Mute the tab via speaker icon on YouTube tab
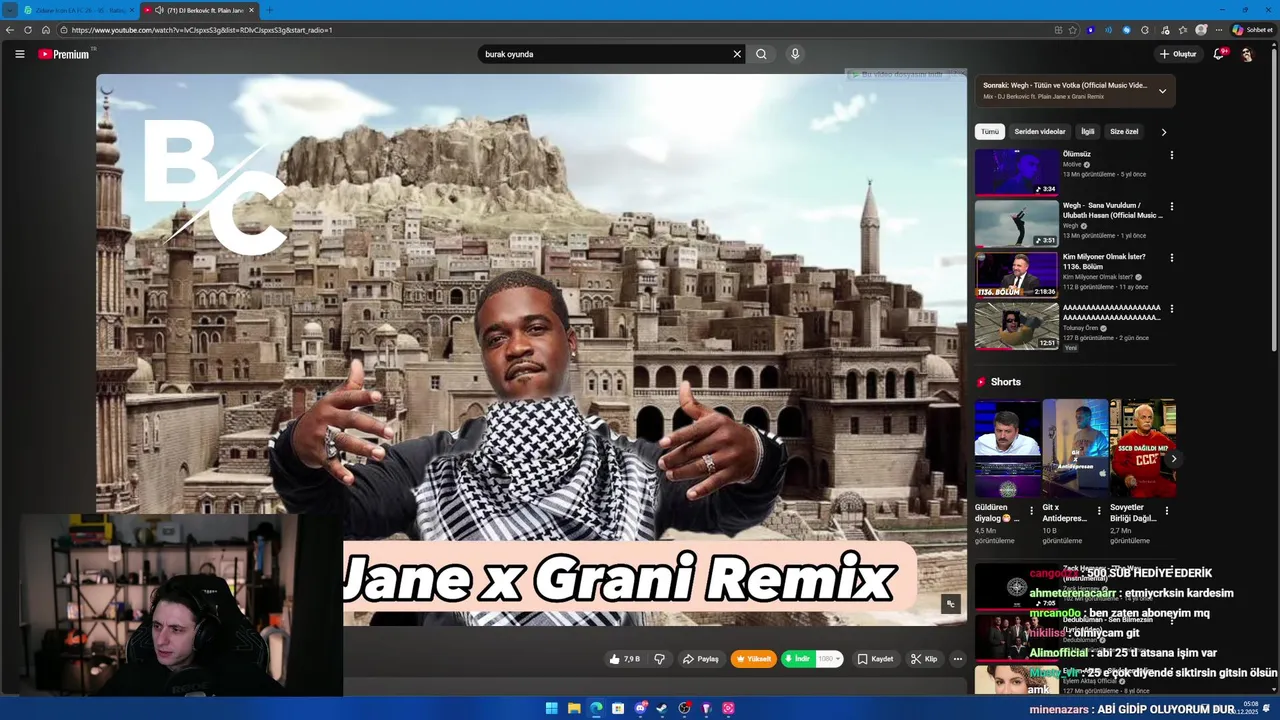 159,10
